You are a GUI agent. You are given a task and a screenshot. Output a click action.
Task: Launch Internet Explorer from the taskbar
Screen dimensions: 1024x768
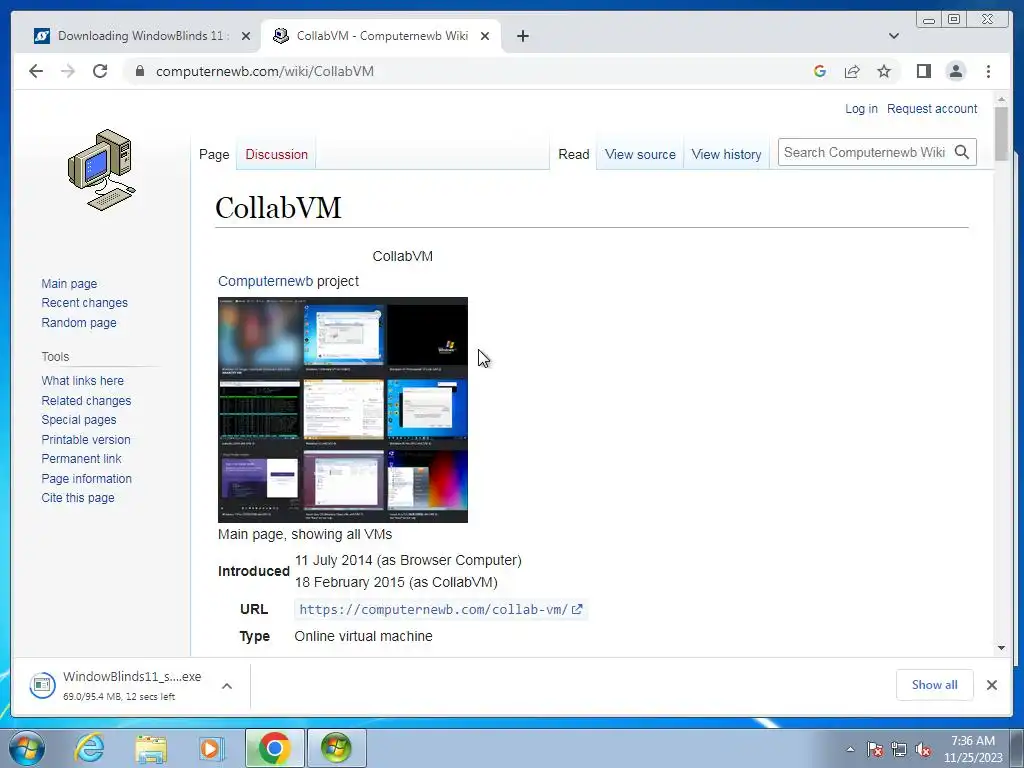[89, 748]
